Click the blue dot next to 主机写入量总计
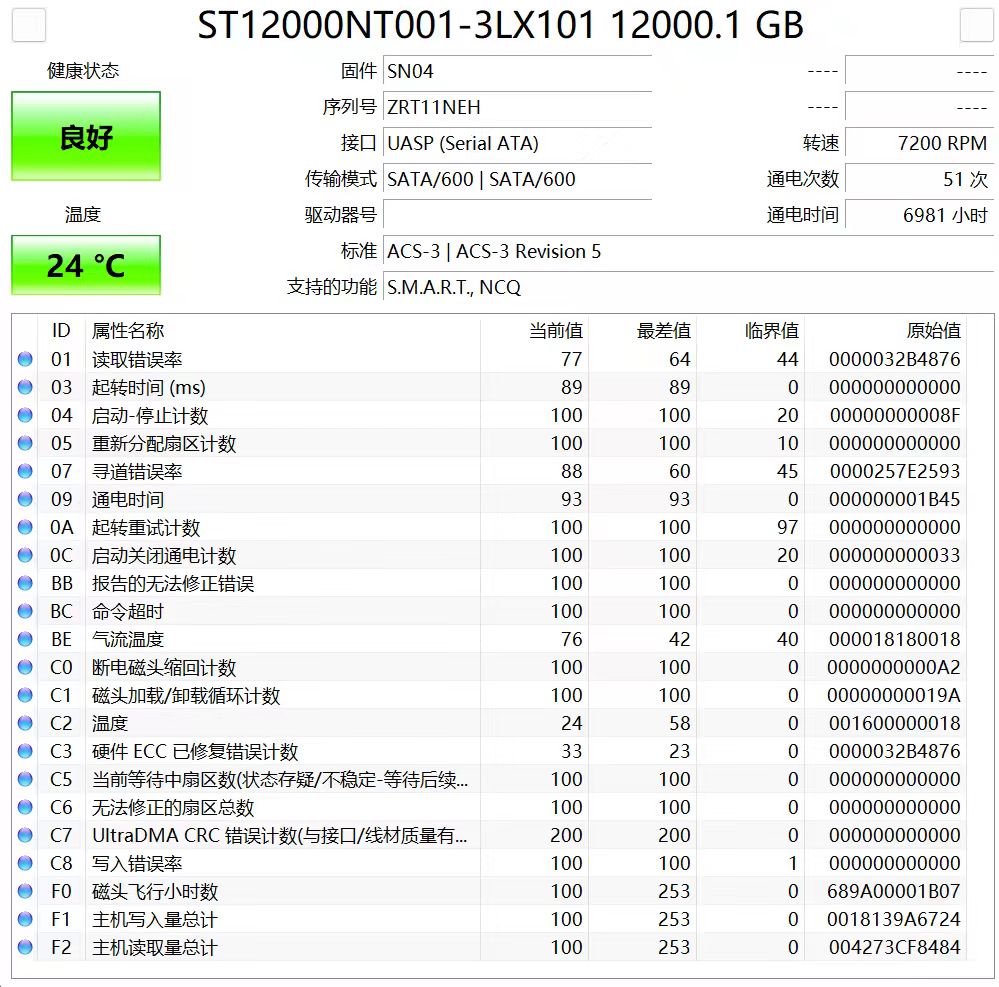This screenshot has width=999, height=987. pyautogui.click(x=25, y=919)
